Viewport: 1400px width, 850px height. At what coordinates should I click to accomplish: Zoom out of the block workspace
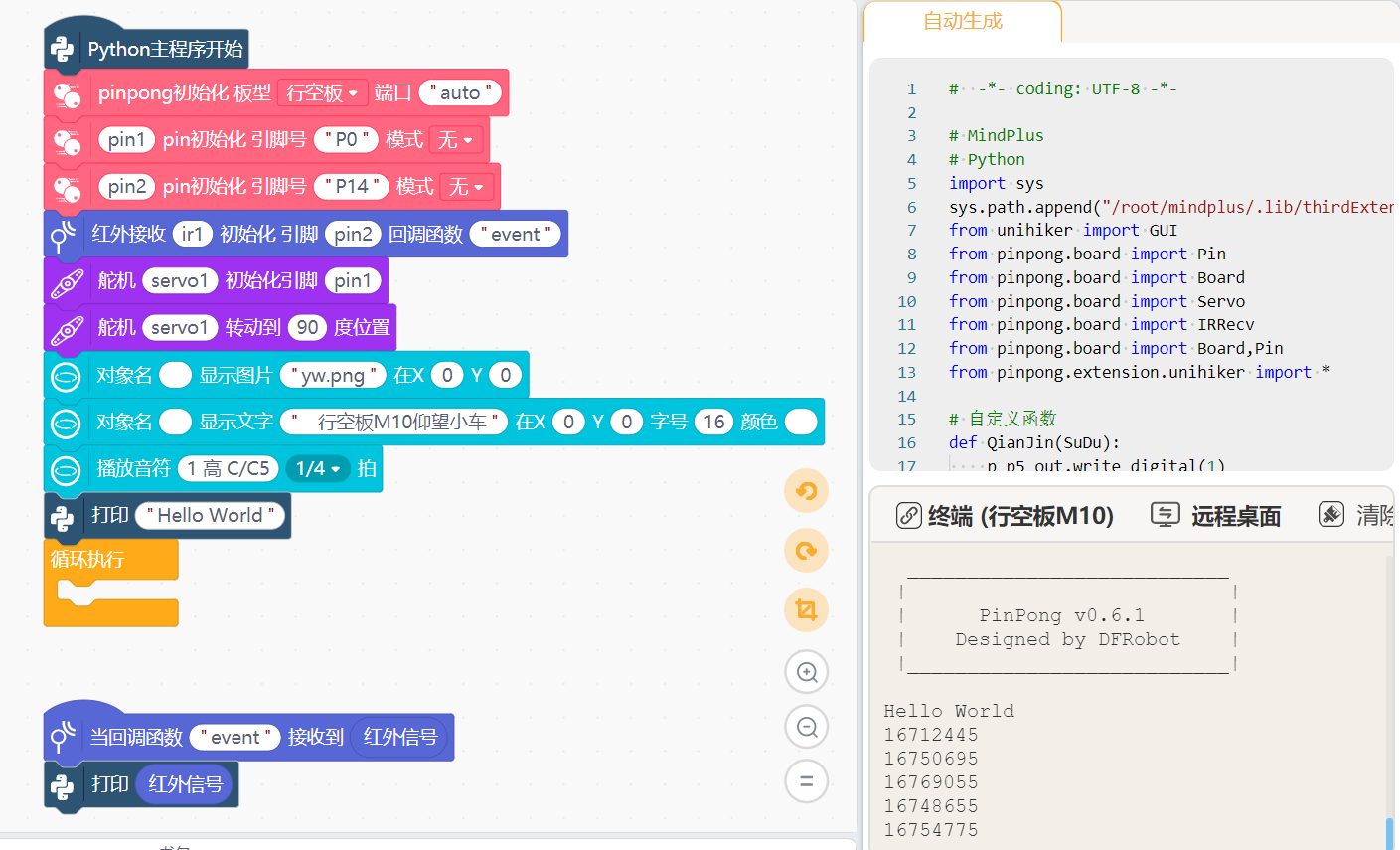point(806,727)
